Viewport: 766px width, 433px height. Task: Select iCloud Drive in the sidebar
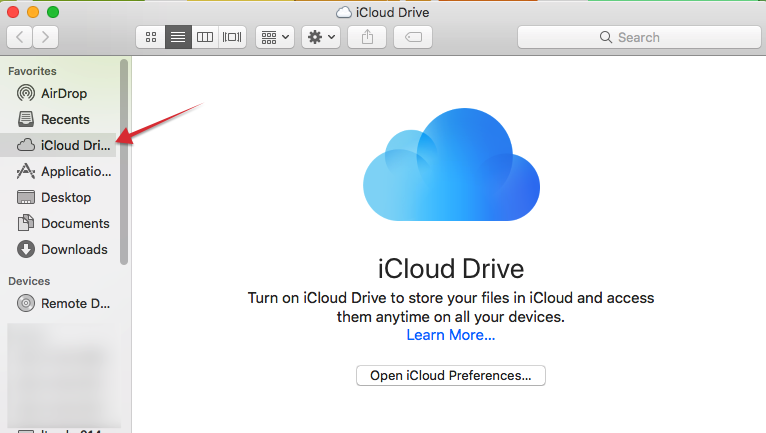pyautogui.click(x=58, y=145)
